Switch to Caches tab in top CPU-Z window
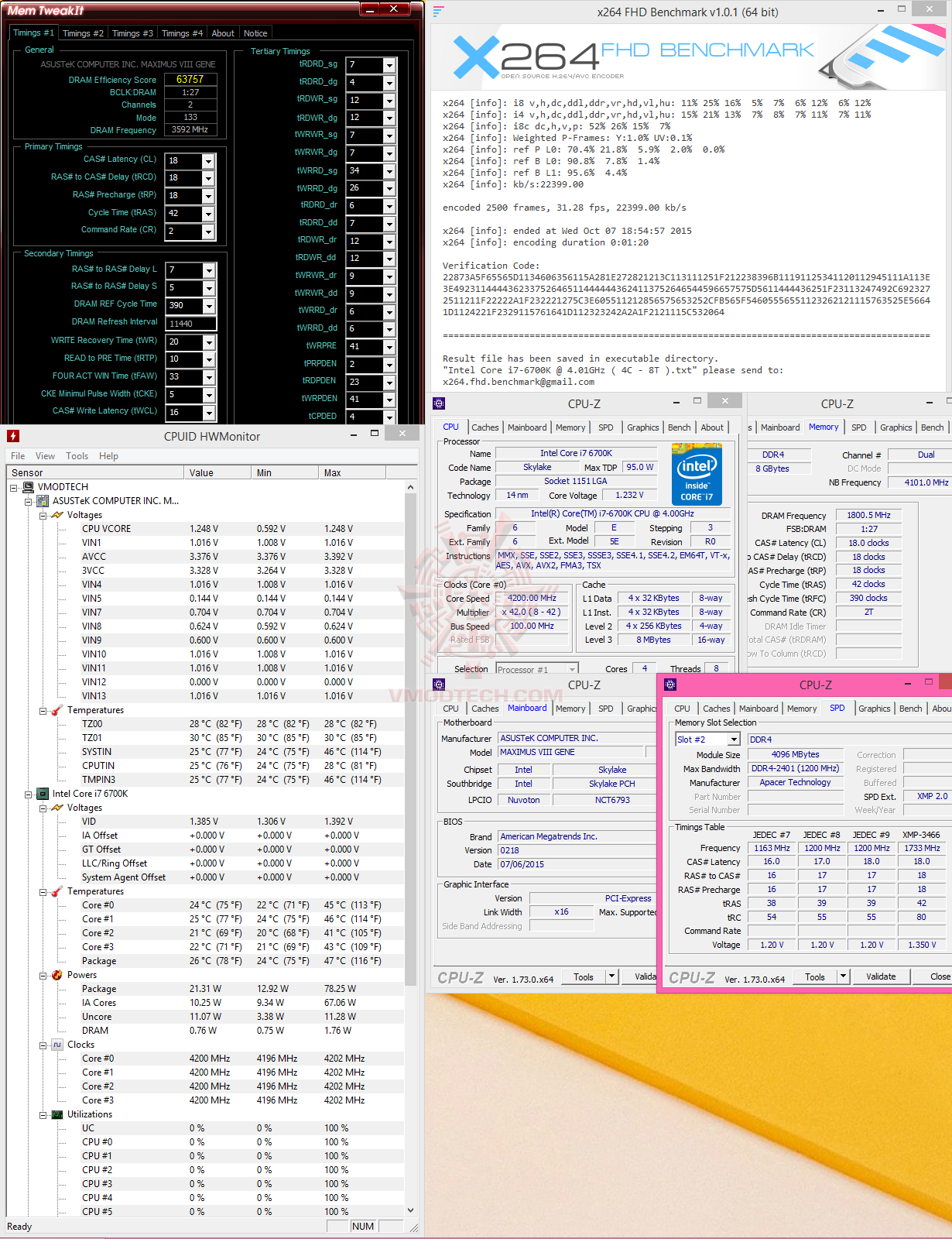952x1239 pixels. coord(485,427)
